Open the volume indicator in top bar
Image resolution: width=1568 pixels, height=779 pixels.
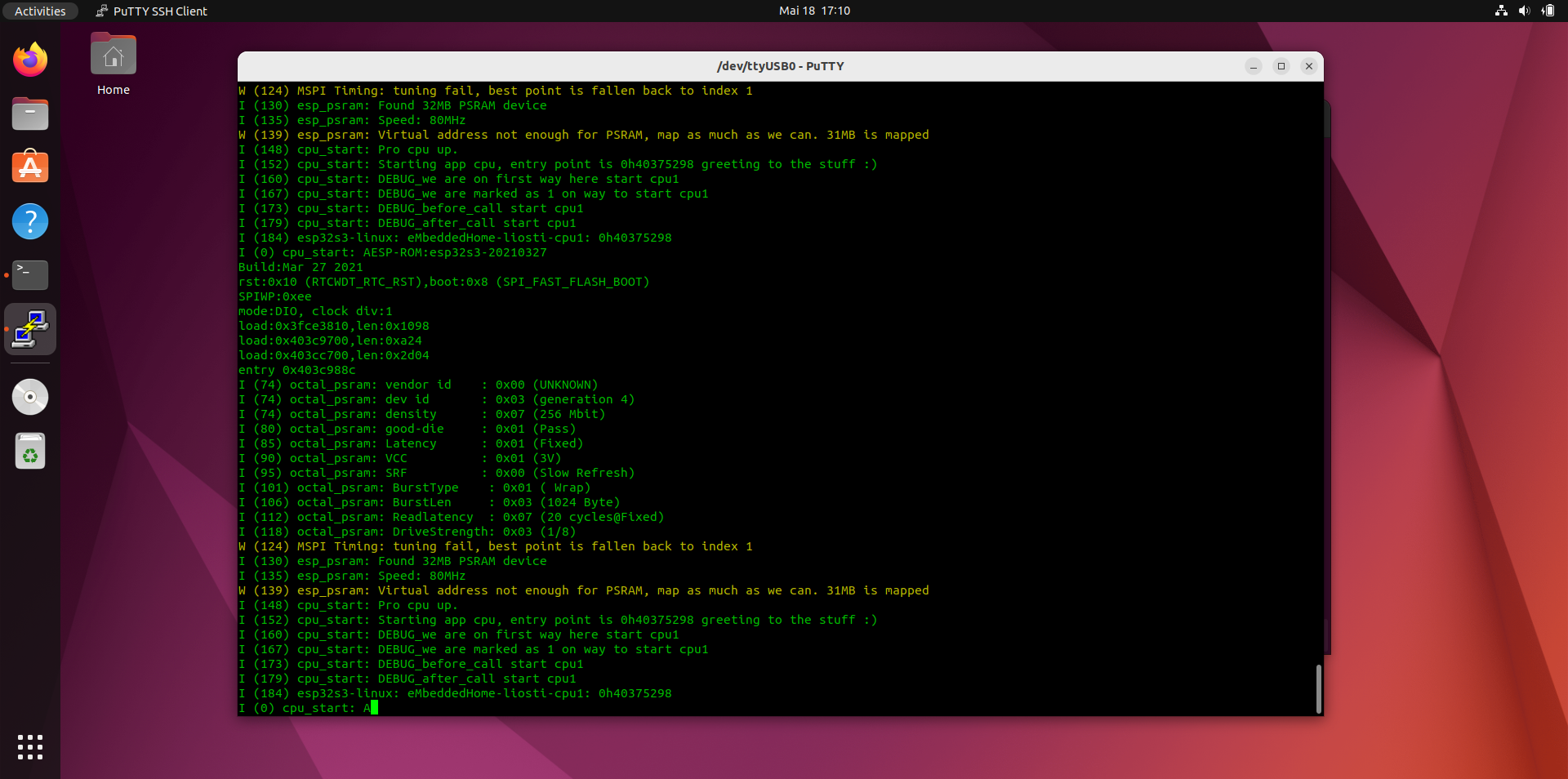tap(1524, 11)
